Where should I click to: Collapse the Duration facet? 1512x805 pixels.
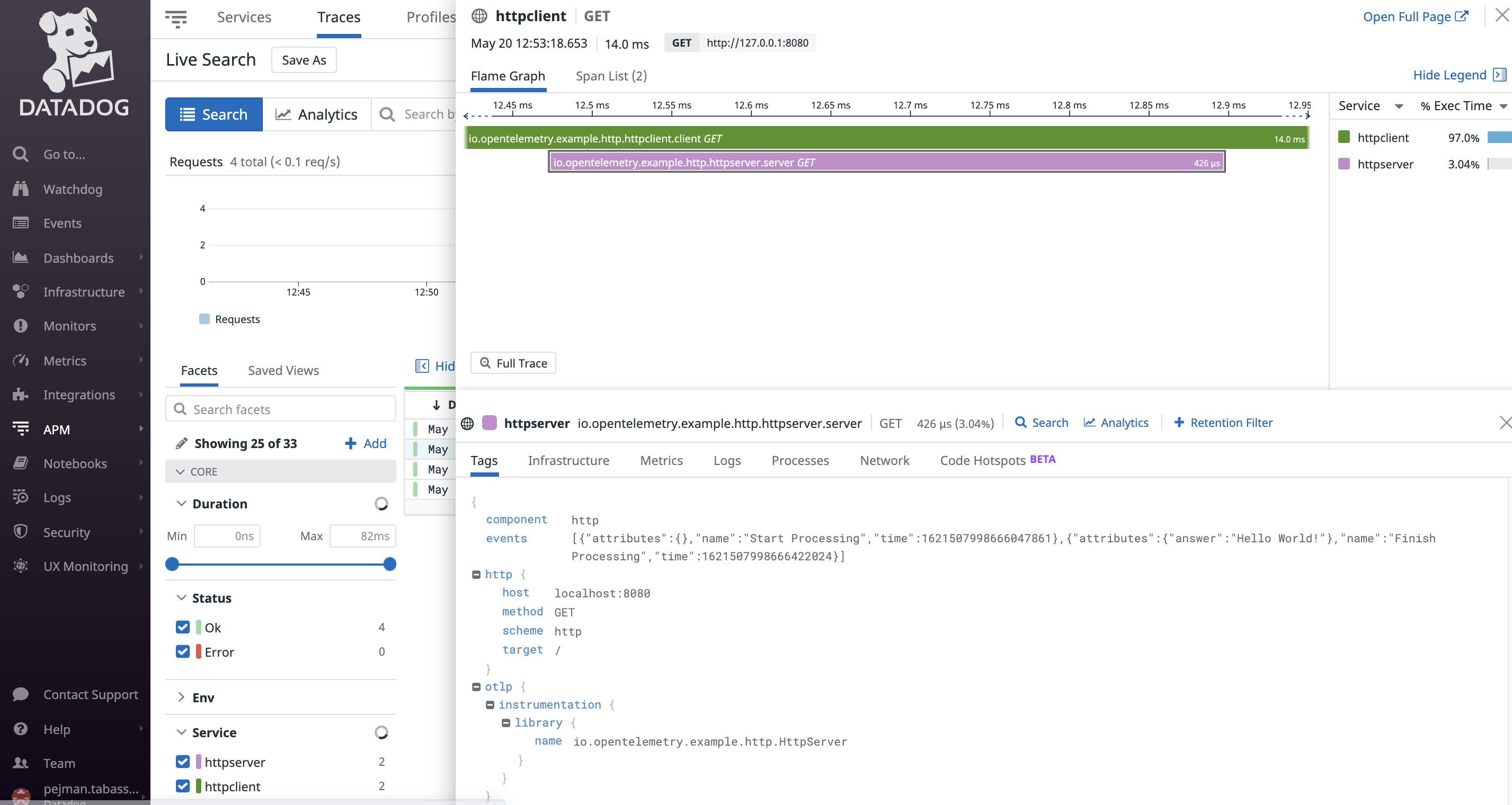(181, 504)
